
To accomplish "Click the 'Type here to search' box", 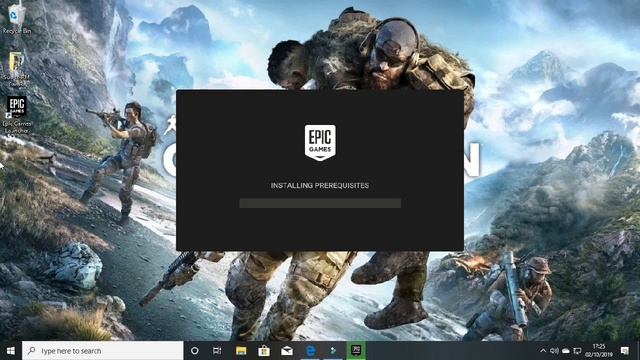I will (102, 351).
